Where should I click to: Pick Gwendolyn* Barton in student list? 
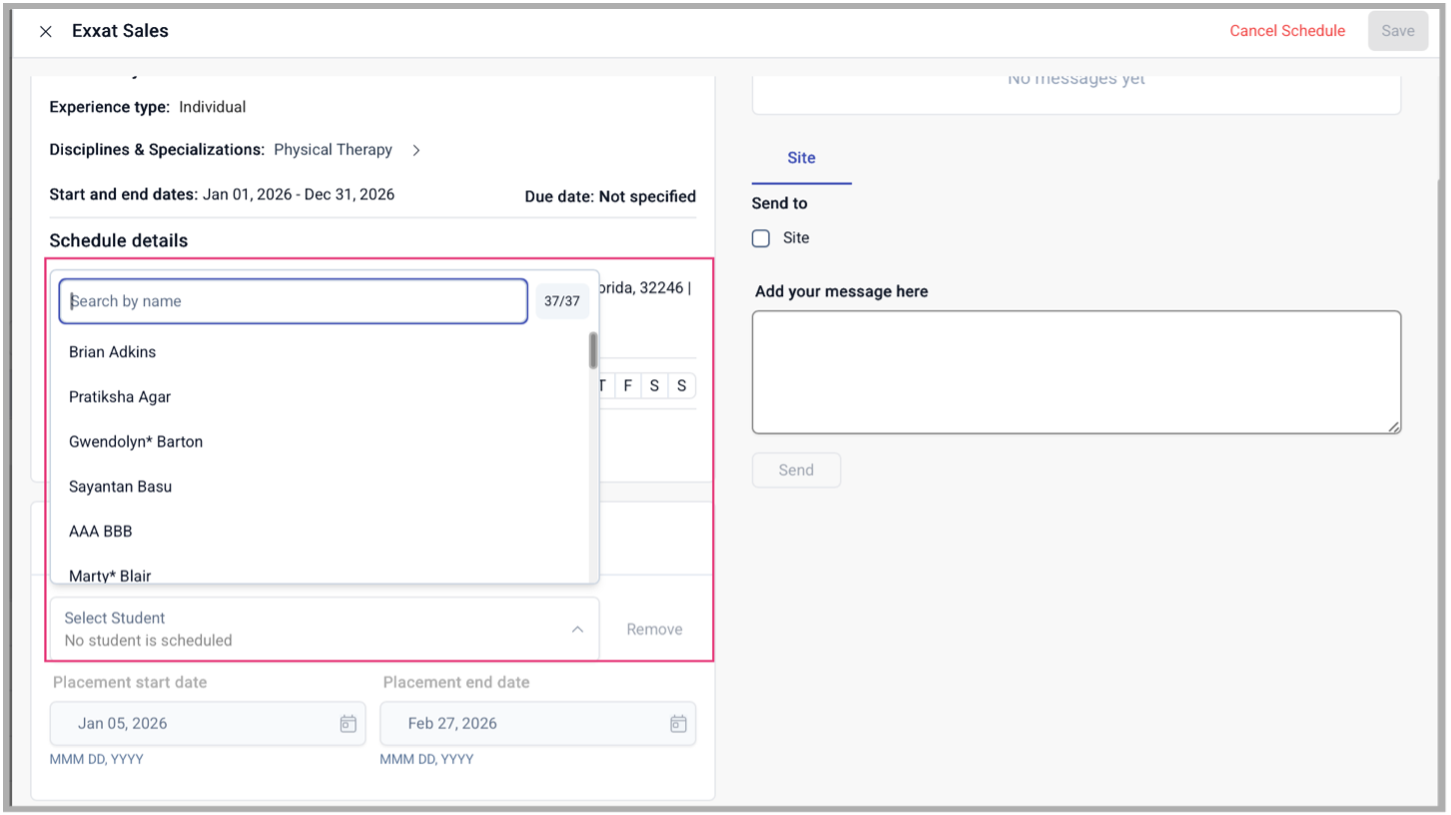136,442
